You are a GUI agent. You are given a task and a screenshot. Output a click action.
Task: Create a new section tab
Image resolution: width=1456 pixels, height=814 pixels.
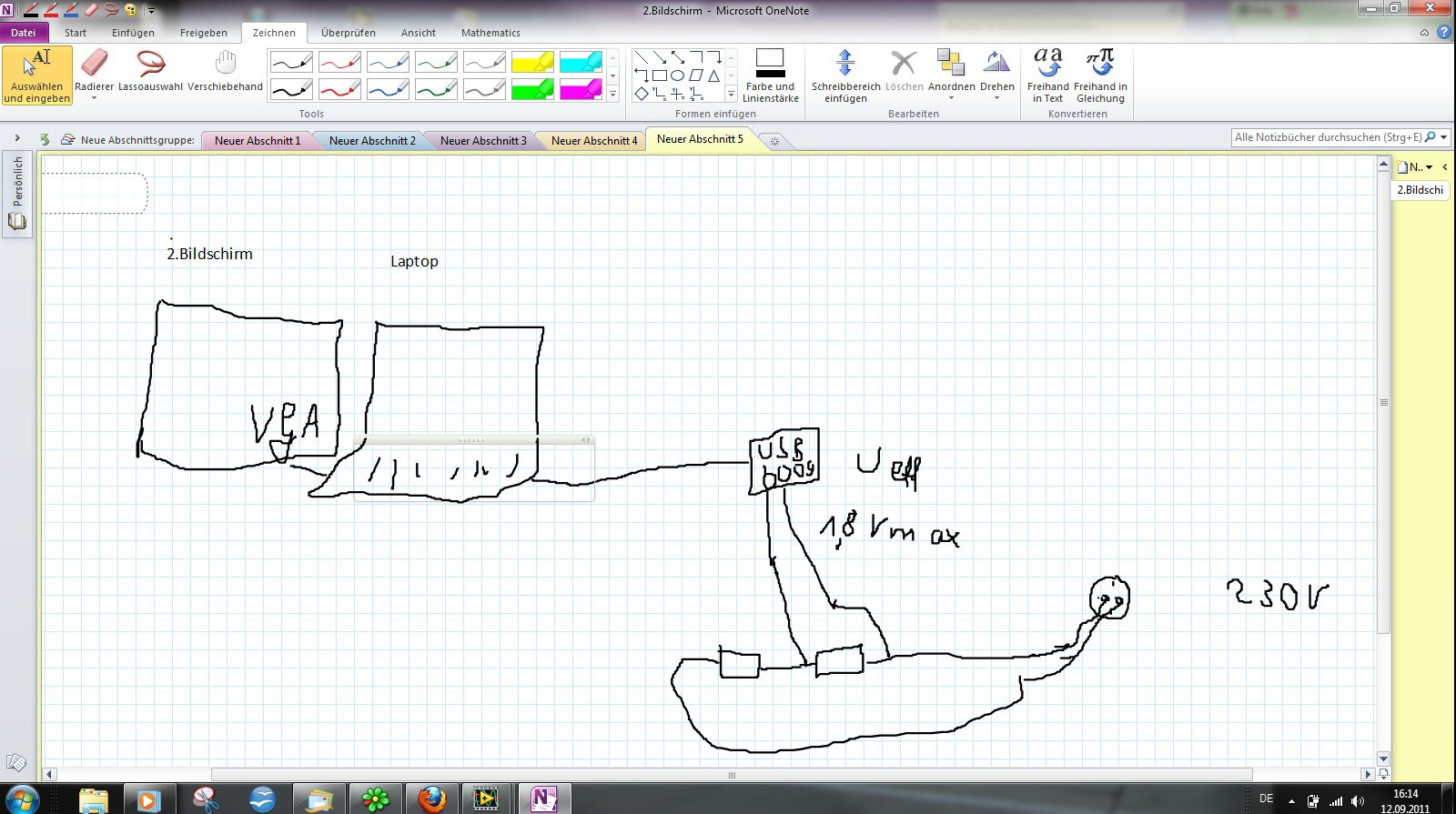775,141
